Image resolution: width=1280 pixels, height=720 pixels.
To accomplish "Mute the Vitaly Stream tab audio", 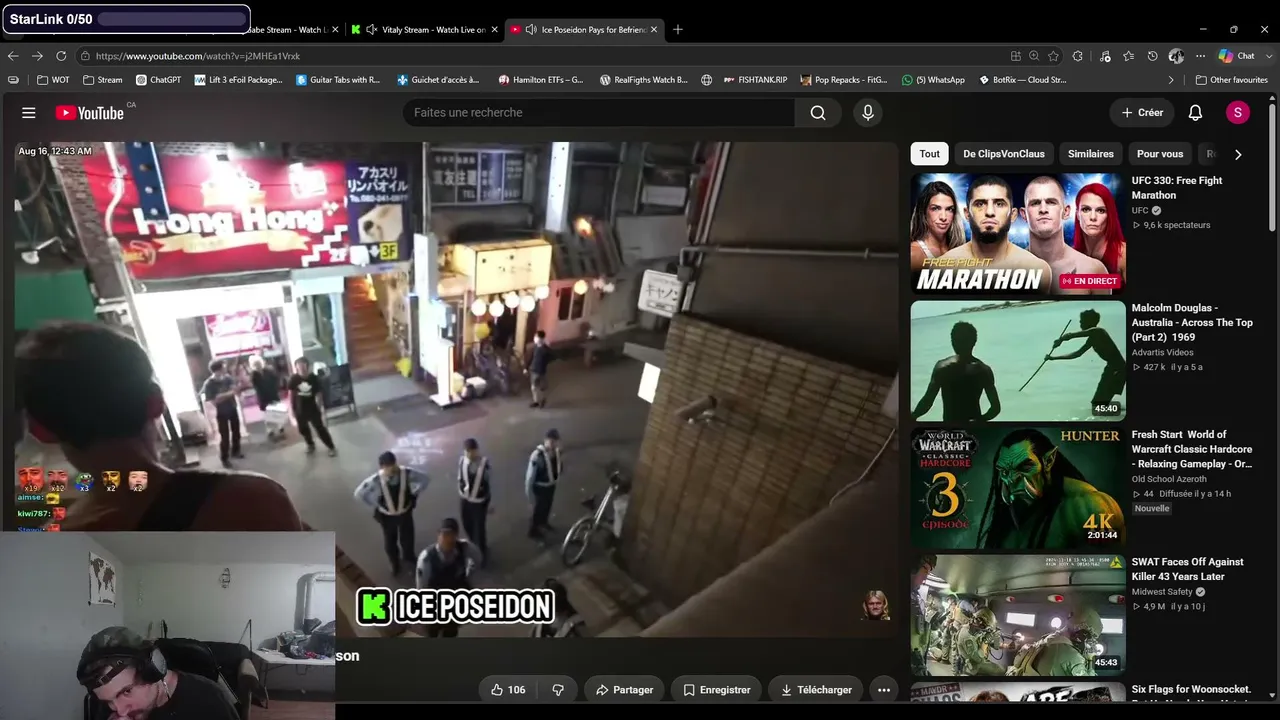I will (x=371, y=30).
